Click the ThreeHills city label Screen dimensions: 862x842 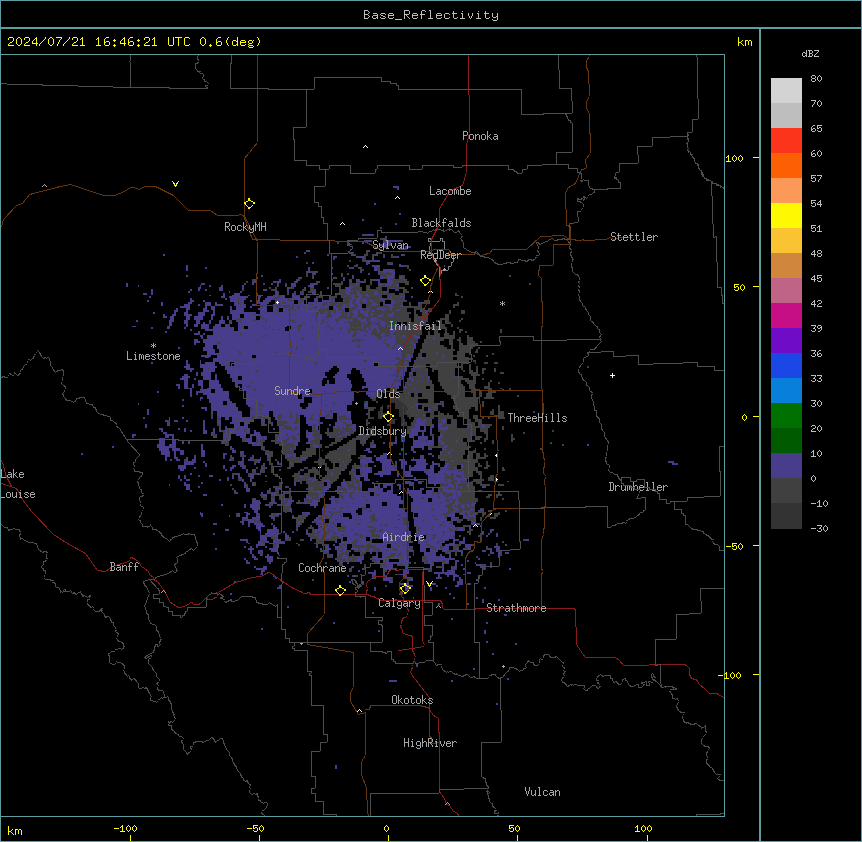coord(537,418)
